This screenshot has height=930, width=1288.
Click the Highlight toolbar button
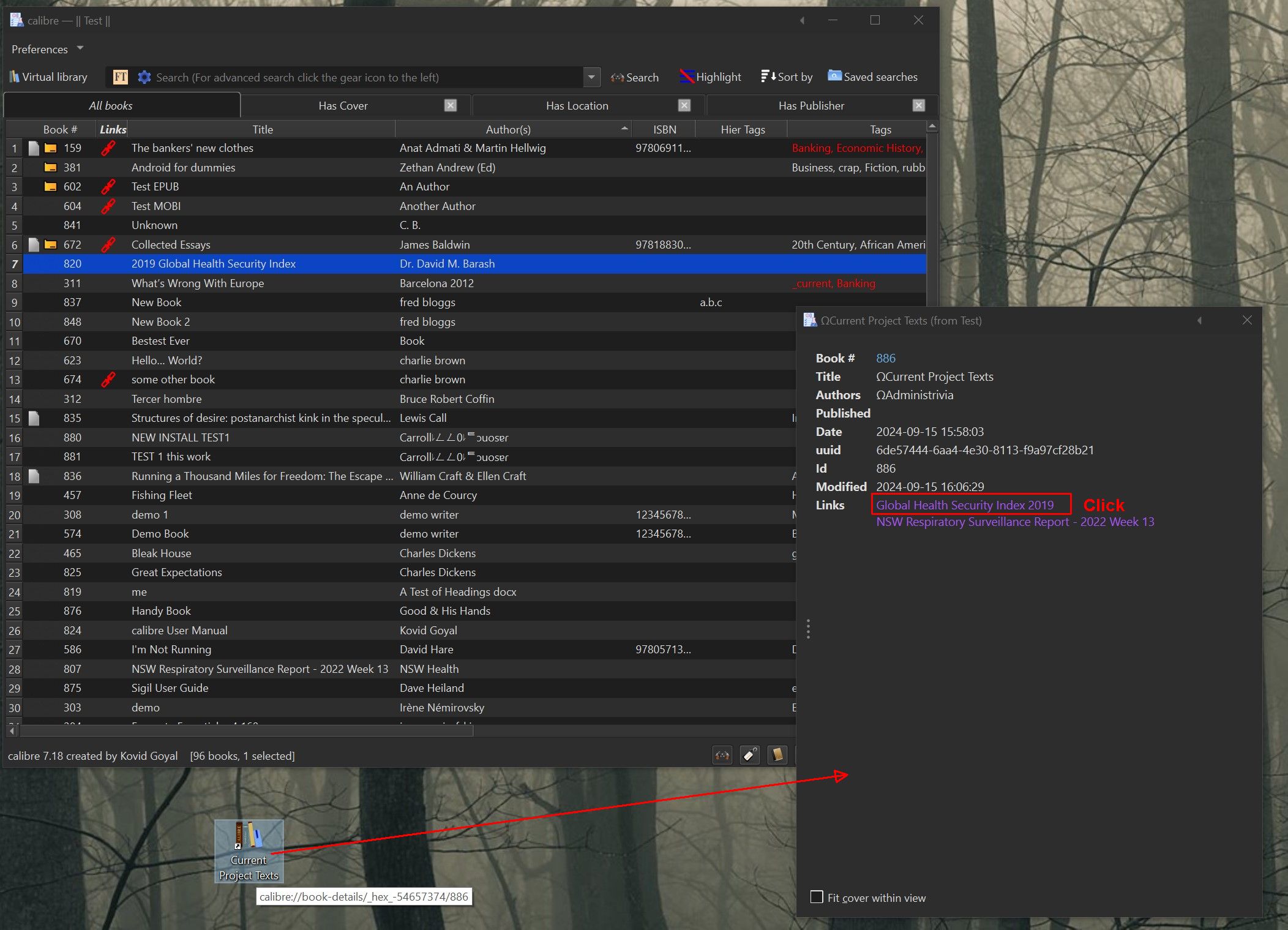click(x=711, y=77)
